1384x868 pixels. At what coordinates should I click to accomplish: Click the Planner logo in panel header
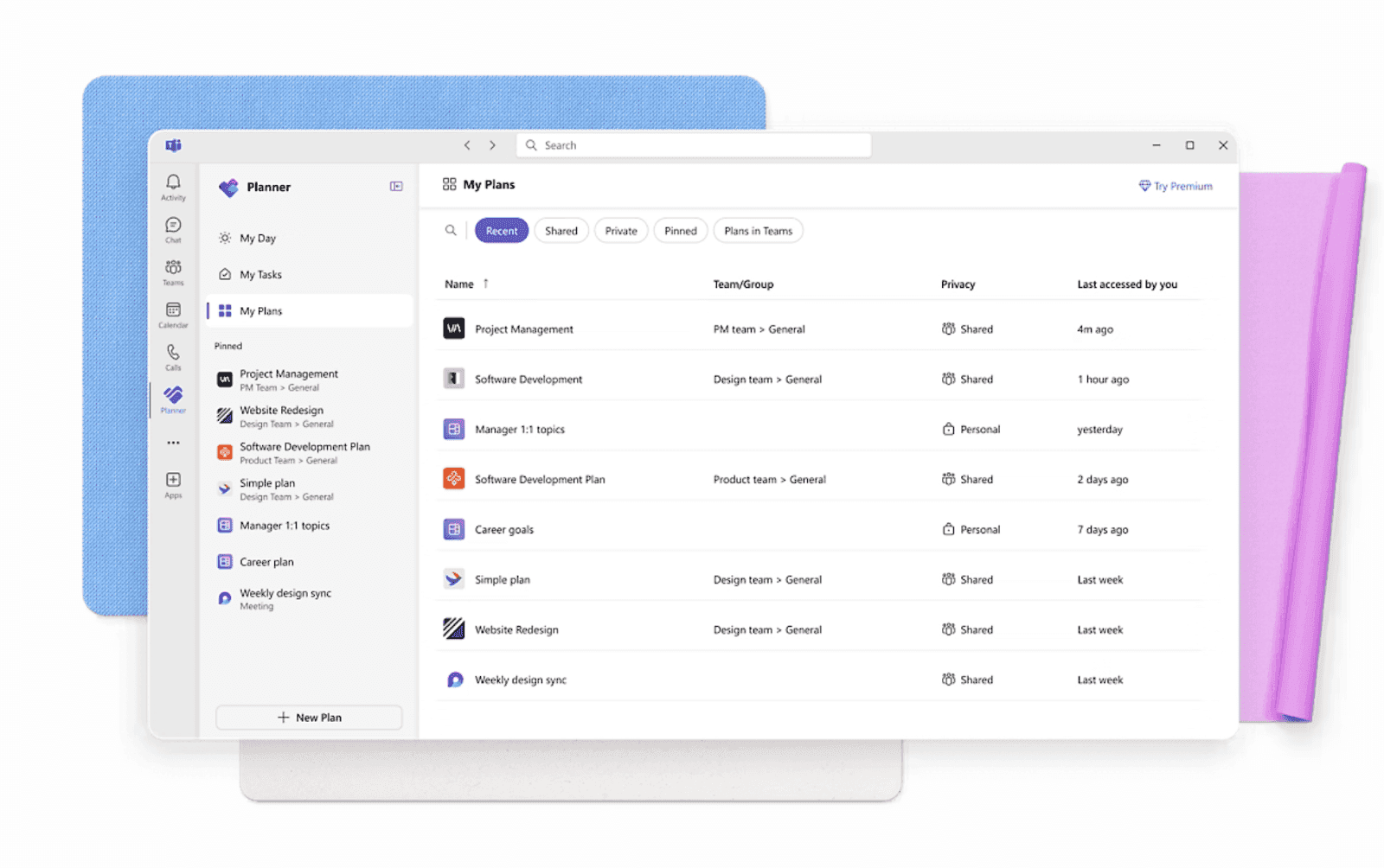point(228,187)
